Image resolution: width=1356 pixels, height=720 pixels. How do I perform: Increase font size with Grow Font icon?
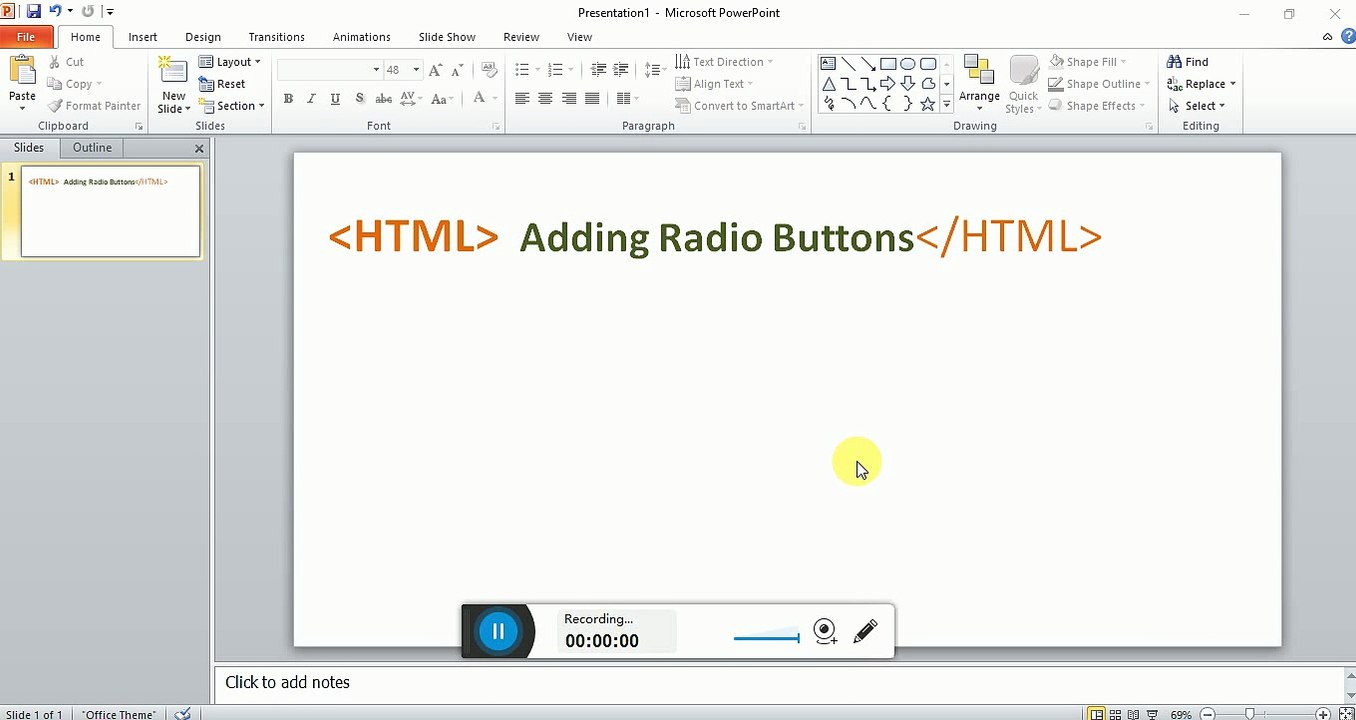pos(435,70)
